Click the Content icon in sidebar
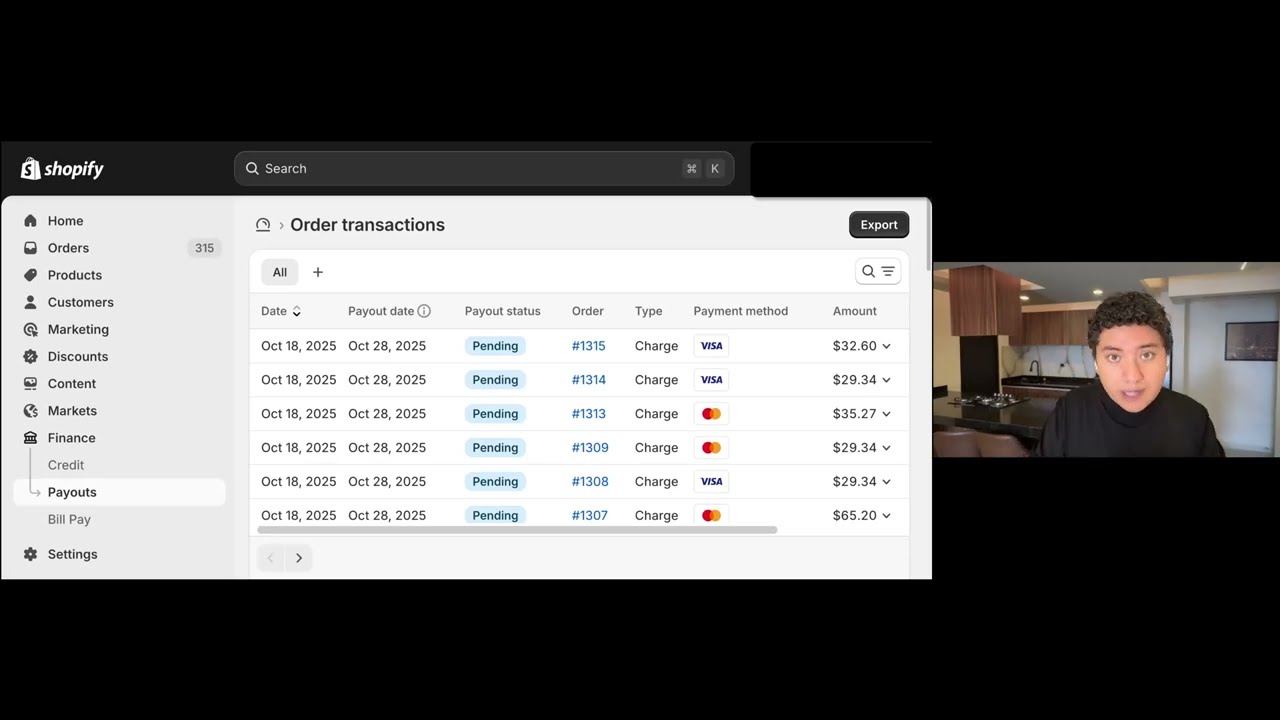1280x720 pixels. pos(30,383)
